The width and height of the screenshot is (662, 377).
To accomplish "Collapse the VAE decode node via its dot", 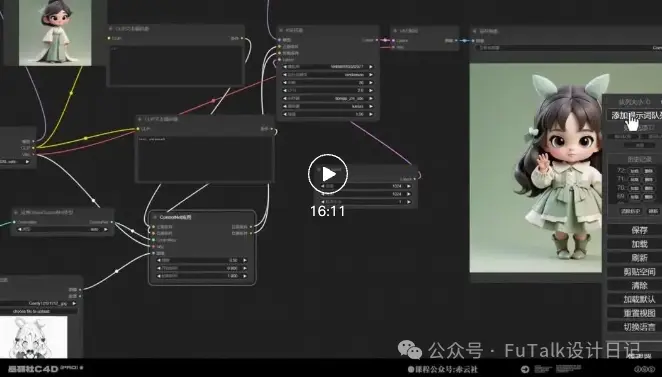I will pos(395,31).
